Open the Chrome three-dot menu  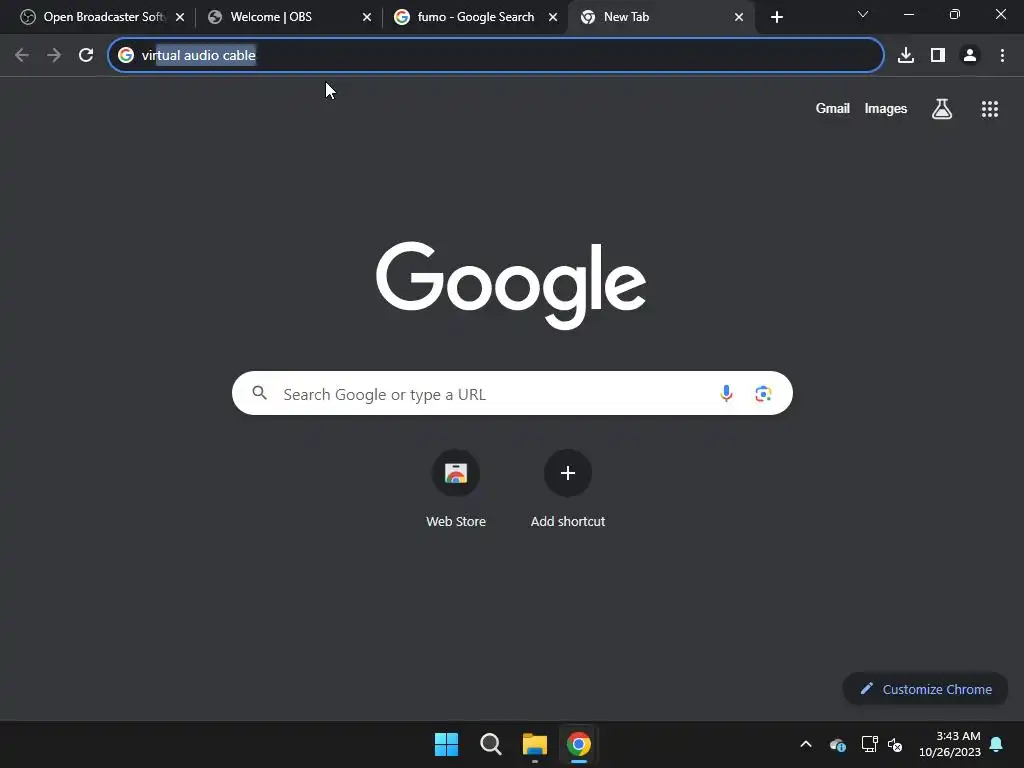coord(1002,55)
